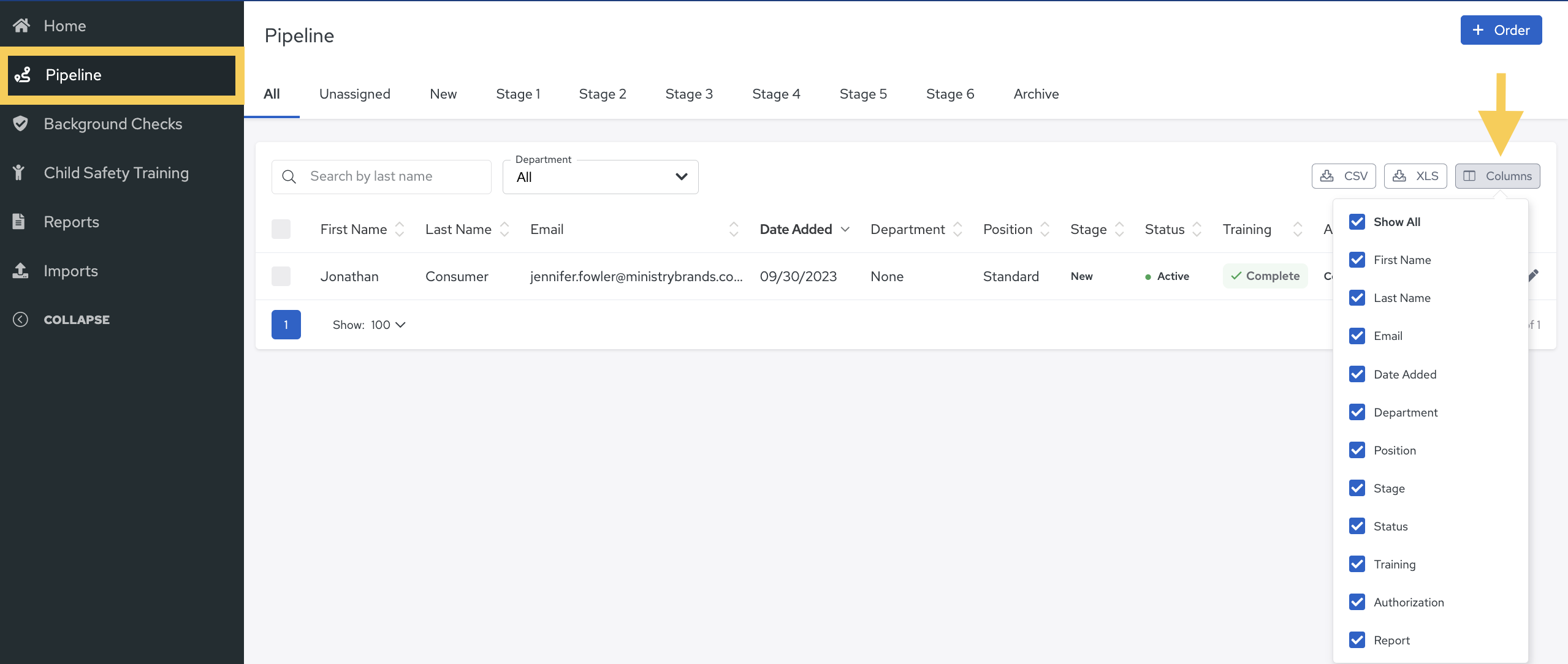Image resolution: width=1568 pixels, height=664 pixels.
Task: Sort by Status column arrows
Action: (1197, 229)
